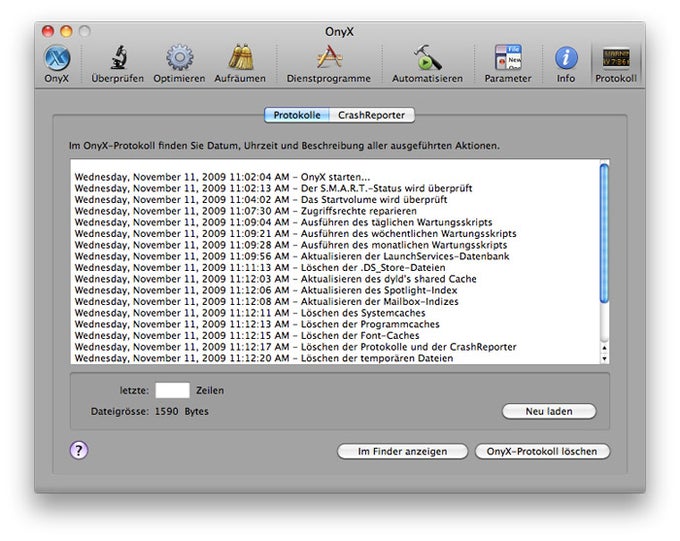Select the Spotlight-Index log line
The width and height of the screenshot is (680, 541).
coord(266,290)
